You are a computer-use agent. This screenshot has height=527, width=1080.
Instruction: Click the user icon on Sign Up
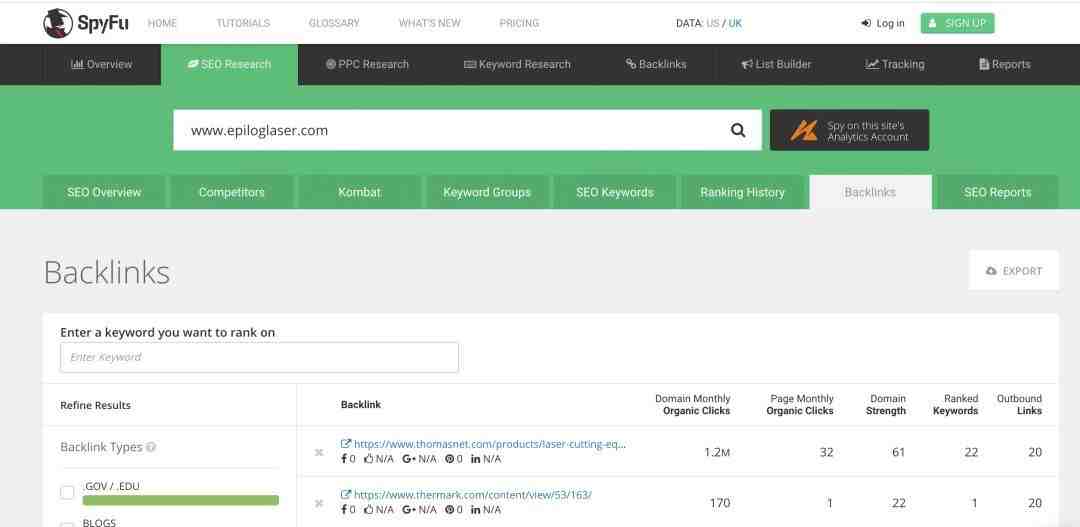point(933,23)
